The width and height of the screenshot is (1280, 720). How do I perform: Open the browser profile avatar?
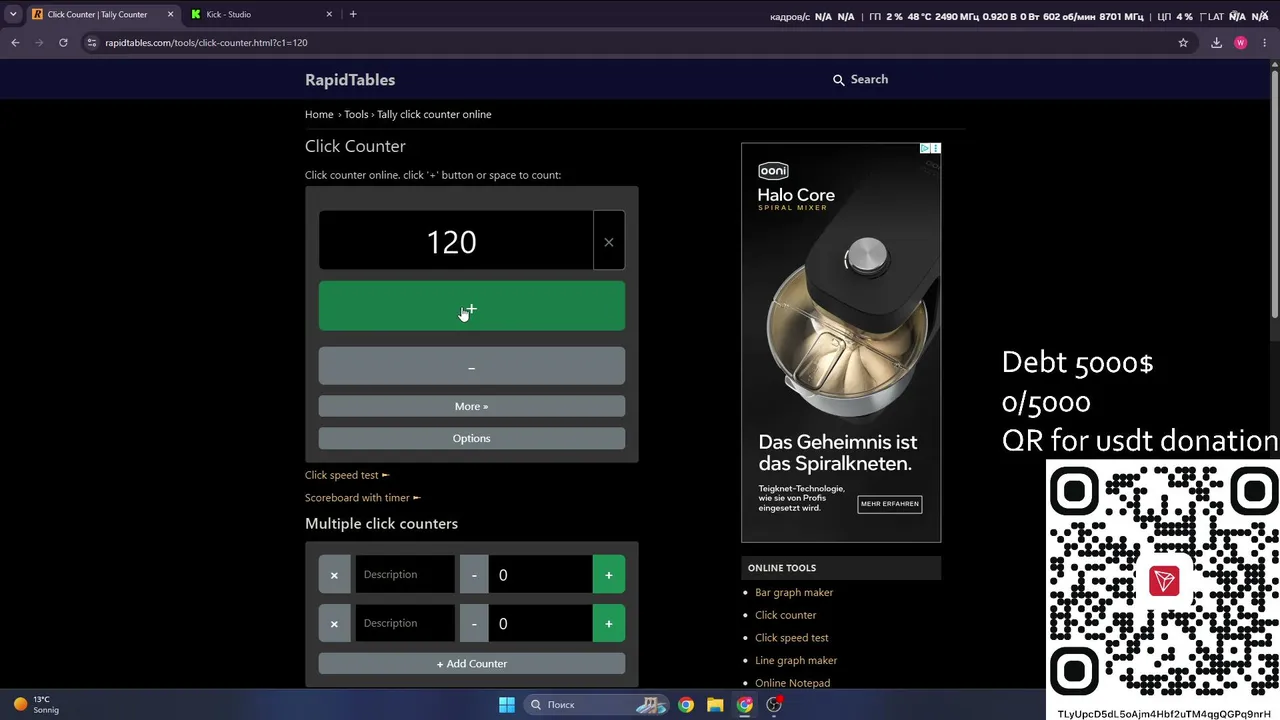1241,43
